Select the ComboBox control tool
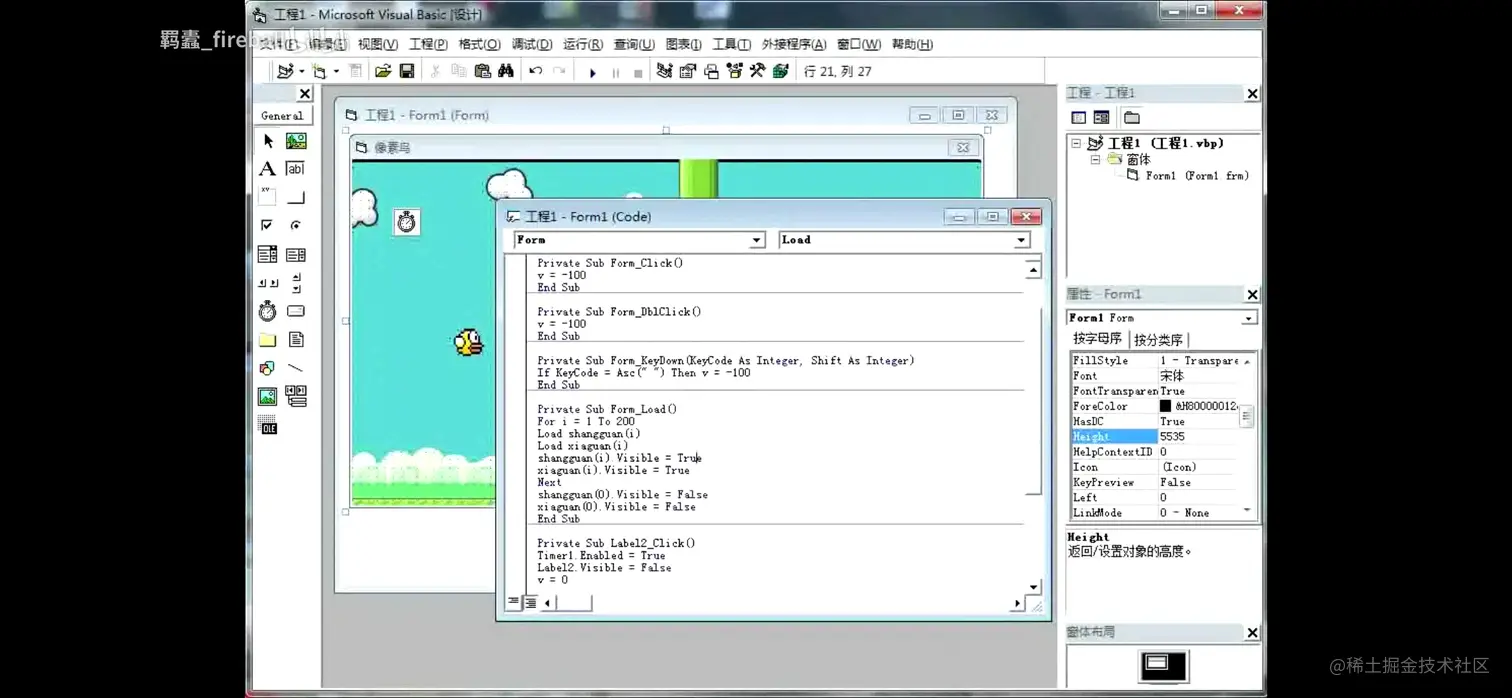The width and height of the screenshot is (1512, 698). point(267,254)
